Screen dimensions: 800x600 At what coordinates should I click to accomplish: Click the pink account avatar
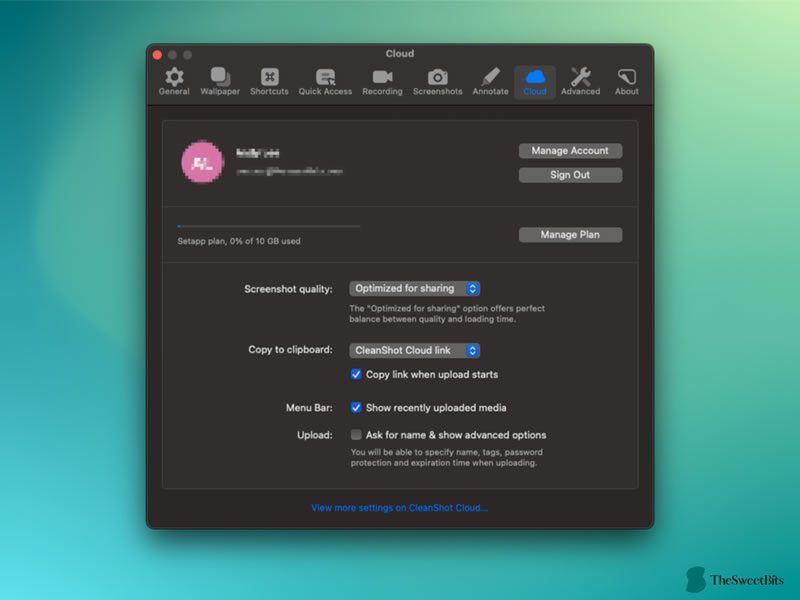(x=203, y=162)
